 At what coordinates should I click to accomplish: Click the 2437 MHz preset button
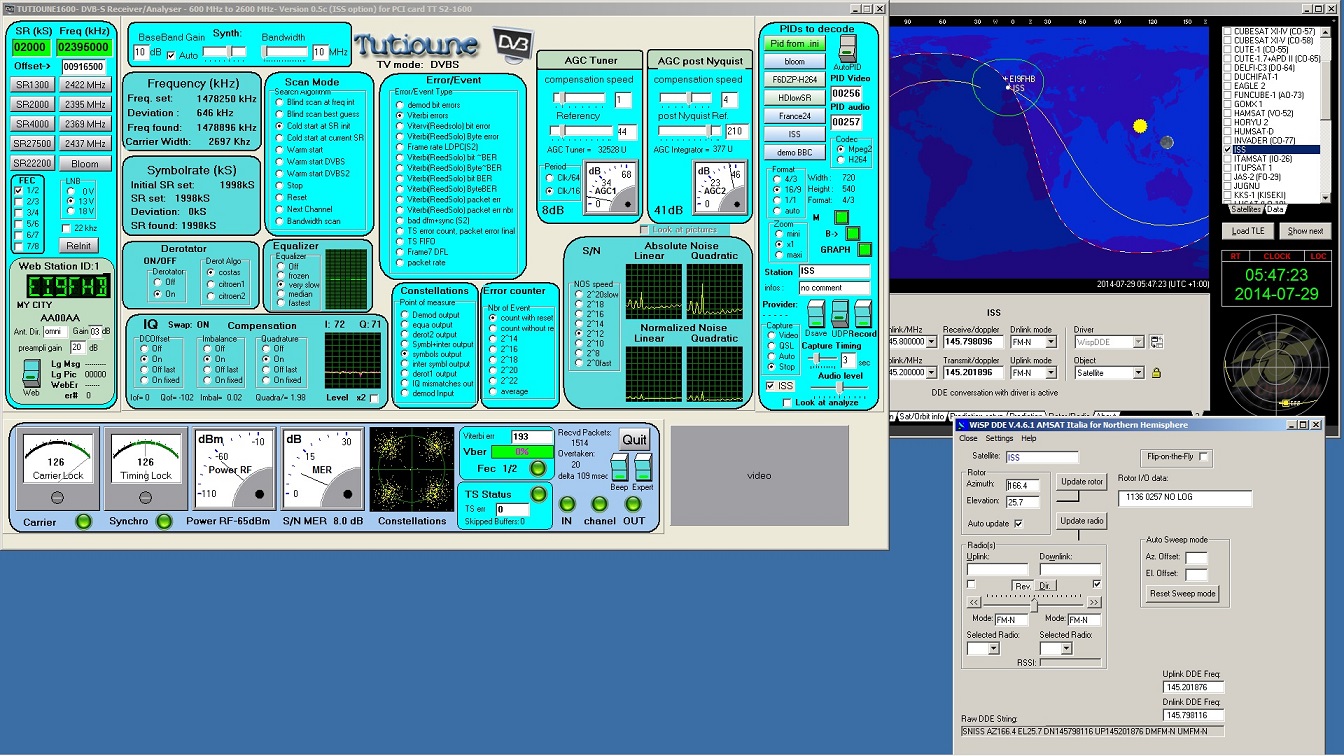coord(85,144)
